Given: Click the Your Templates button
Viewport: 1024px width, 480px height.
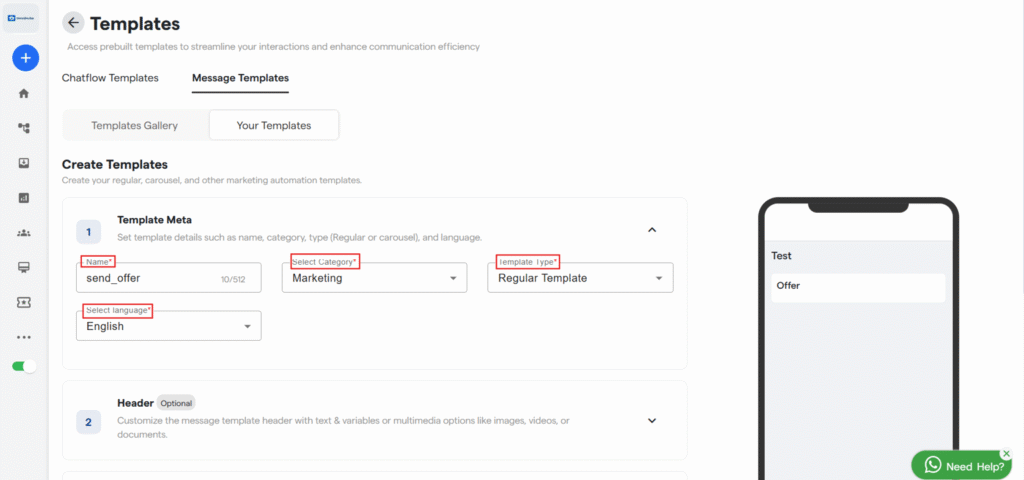Looking at the screenshot, I should pos(274,126).
